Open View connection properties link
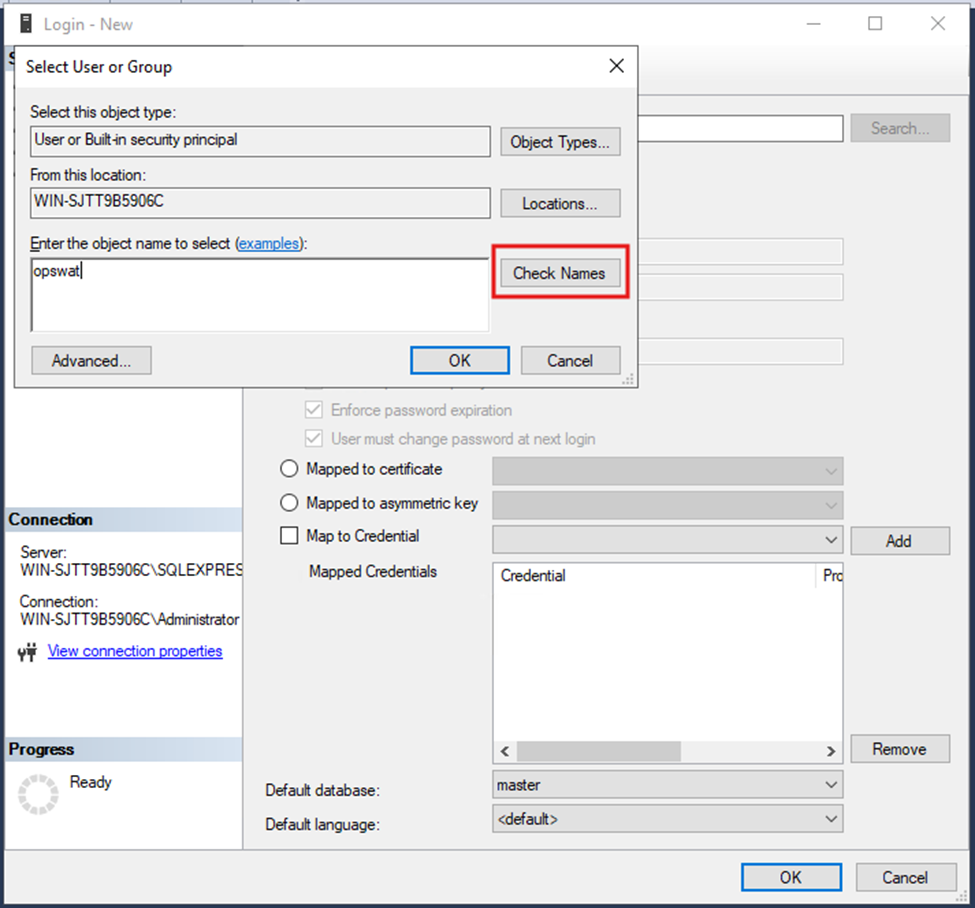Viewport: 975px width, 908px height. tap(135, 651)
